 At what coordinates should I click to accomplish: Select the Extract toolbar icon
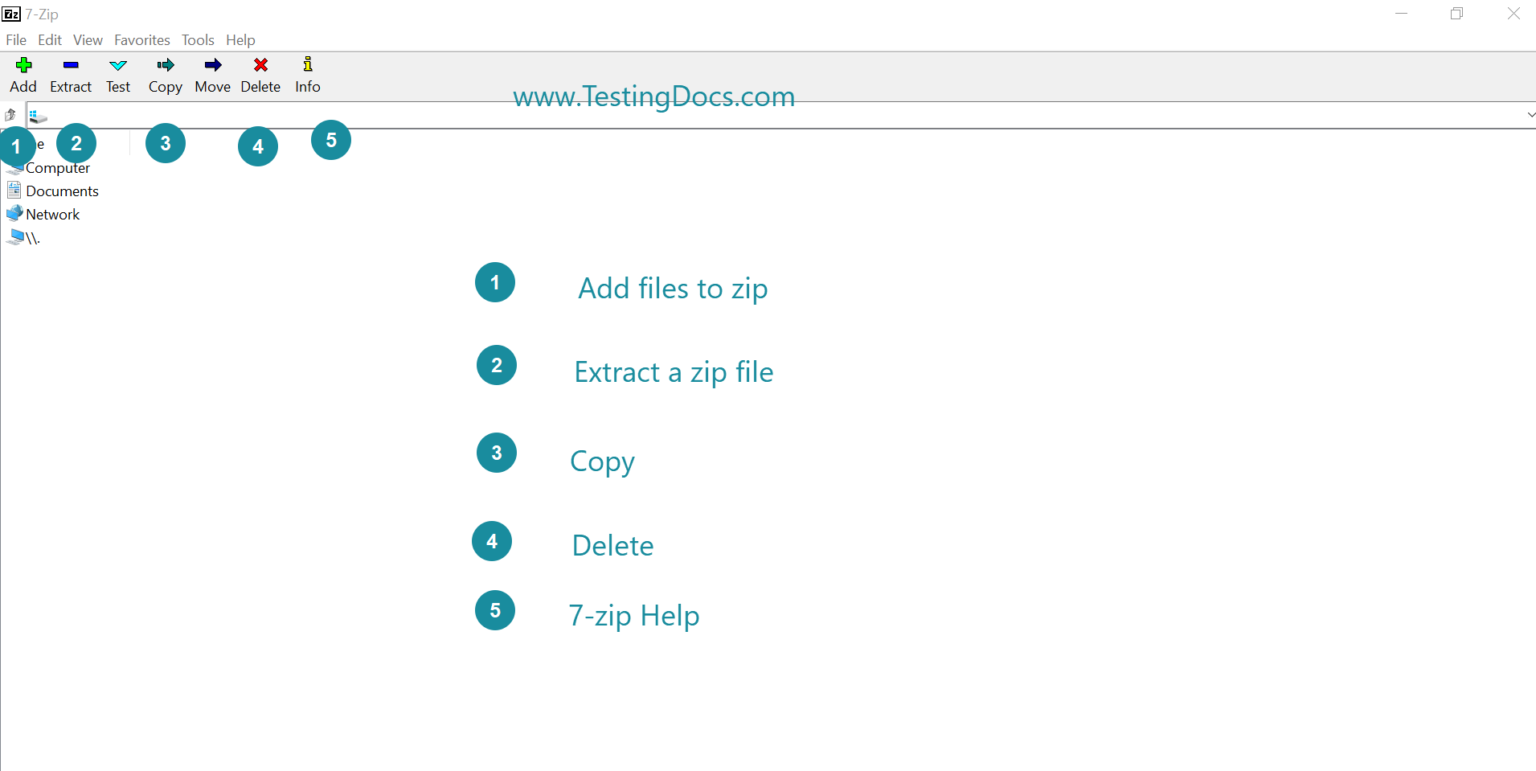(70, 73)
